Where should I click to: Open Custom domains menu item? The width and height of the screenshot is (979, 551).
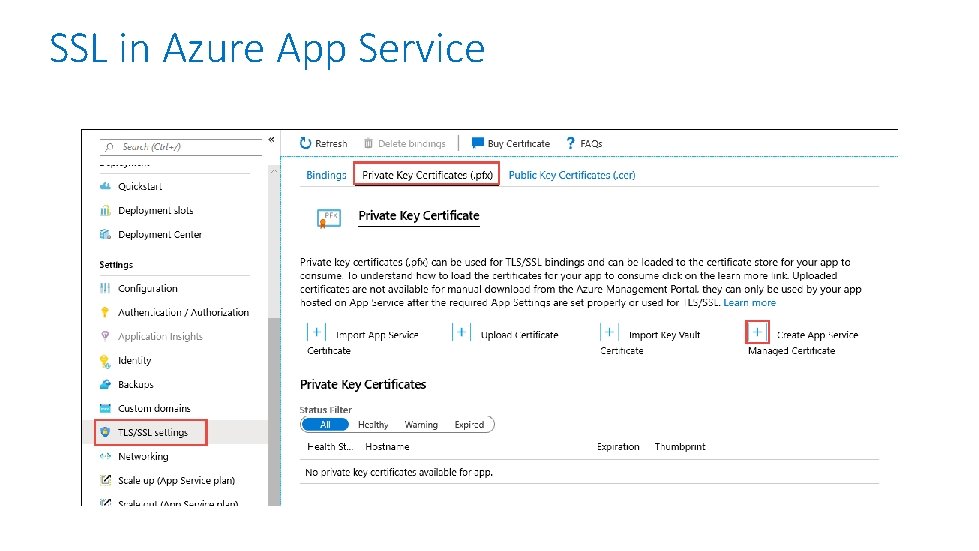click(154, 408)
